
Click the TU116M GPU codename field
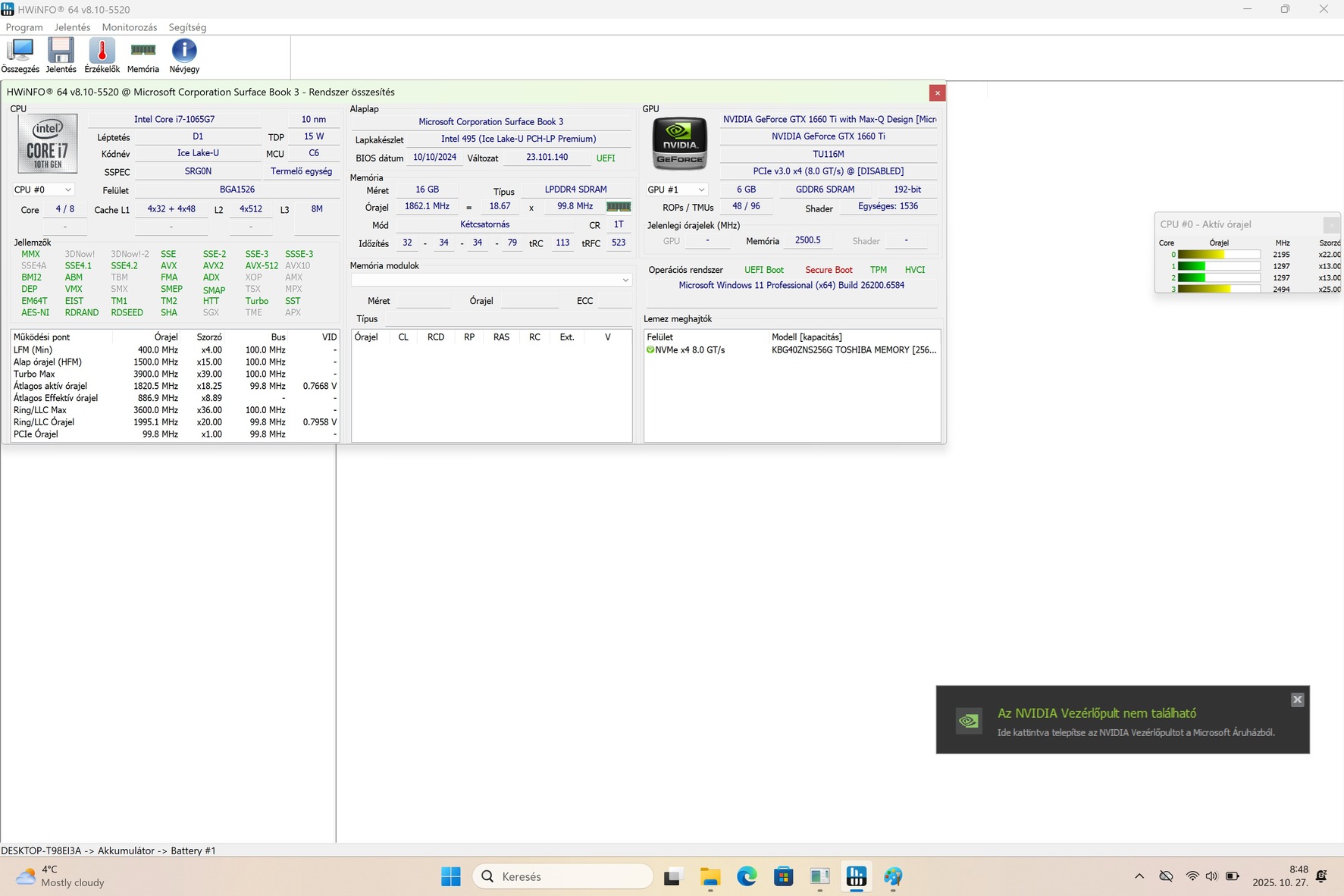click(829, 154)
